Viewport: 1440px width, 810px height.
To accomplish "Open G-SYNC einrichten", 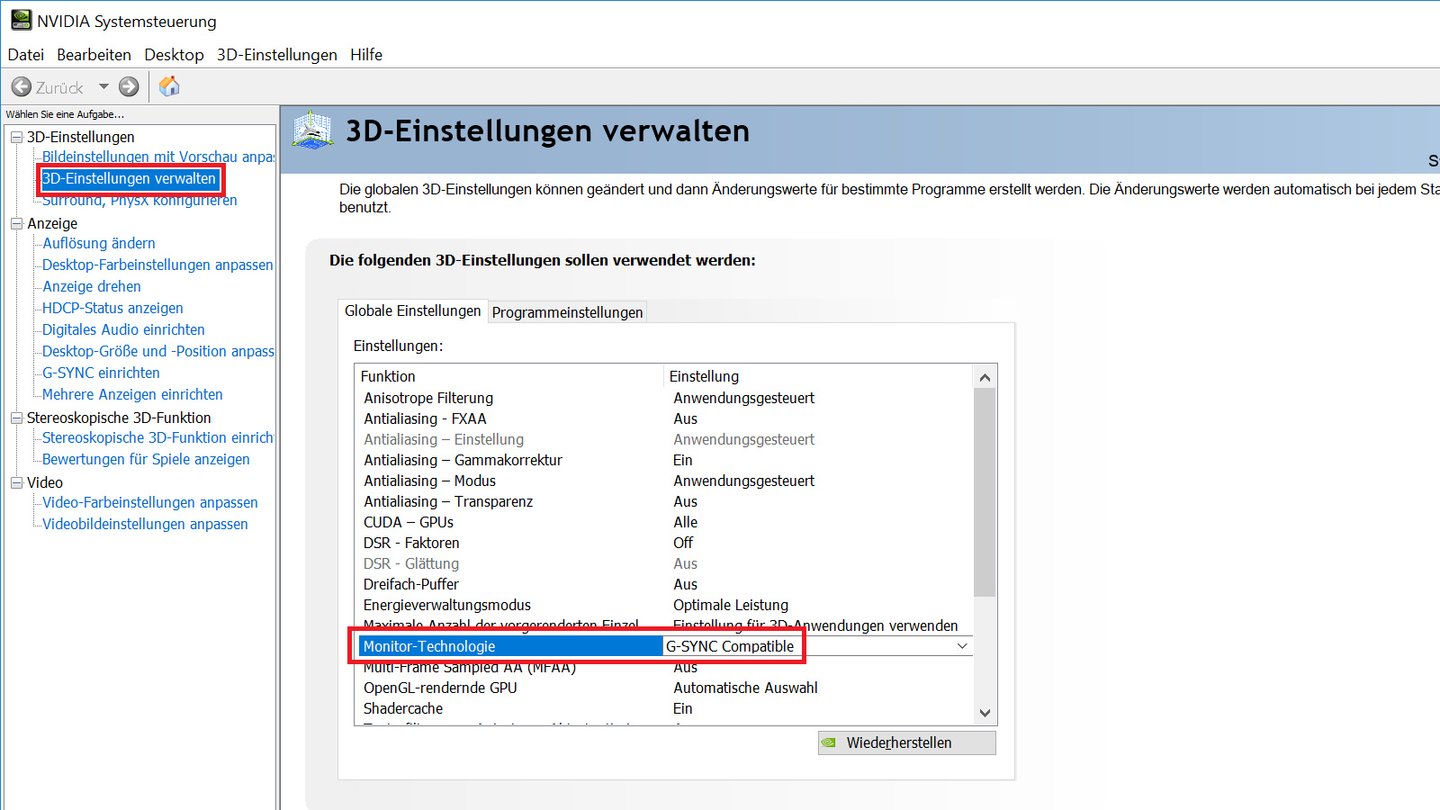I will pos(101,373).
